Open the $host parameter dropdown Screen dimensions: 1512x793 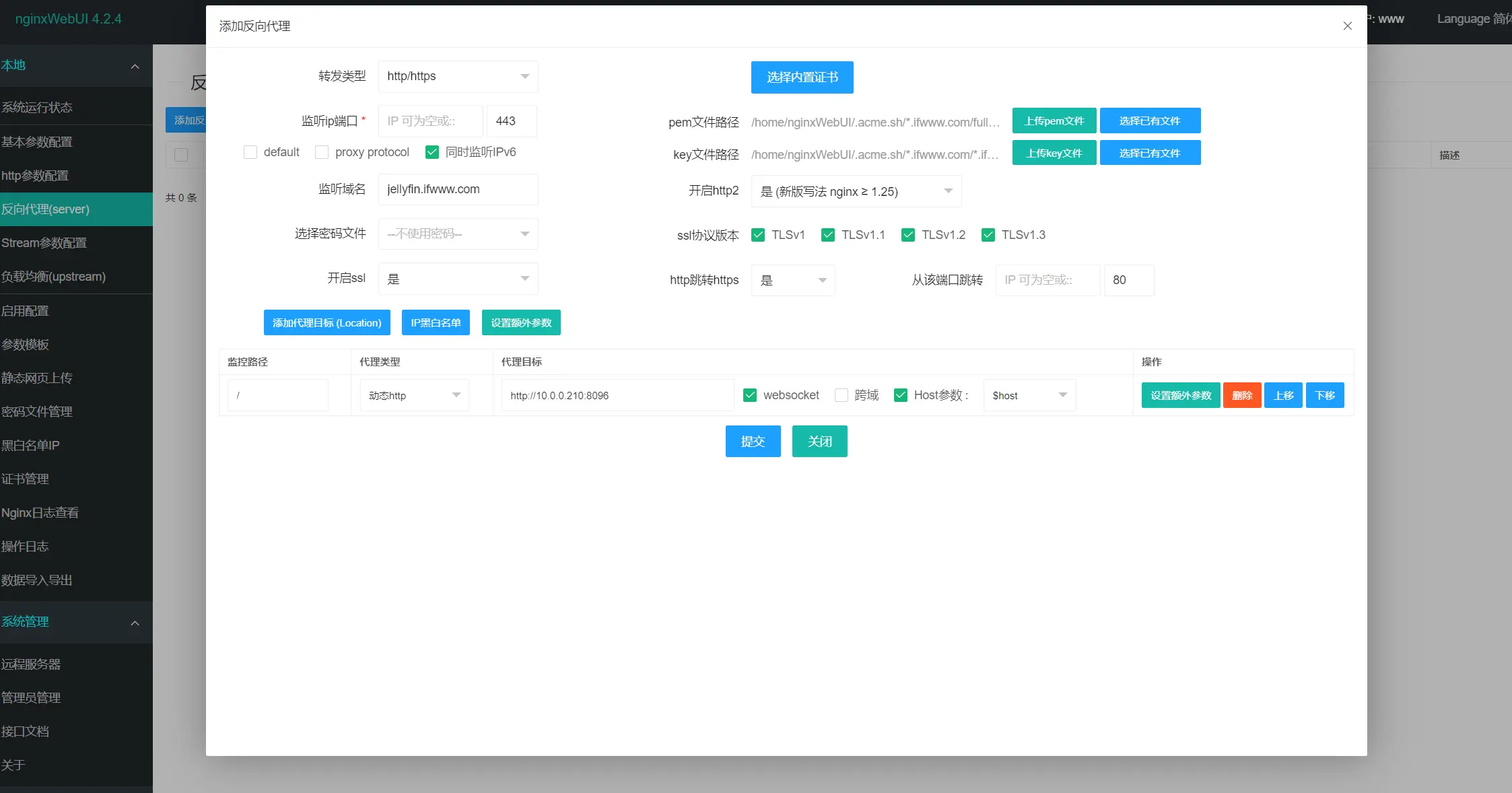point(1029,395)
